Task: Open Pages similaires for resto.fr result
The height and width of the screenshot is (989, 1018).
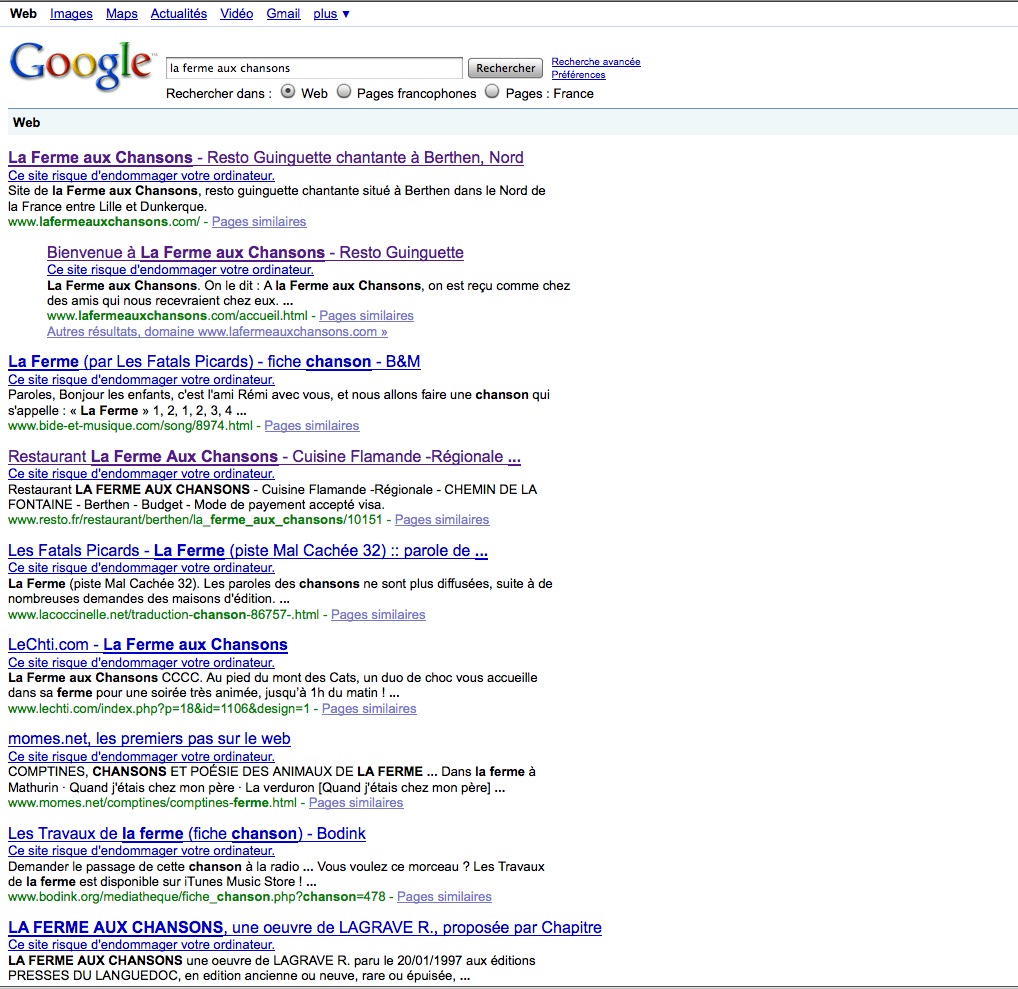Action: click(x=442, y=520)
